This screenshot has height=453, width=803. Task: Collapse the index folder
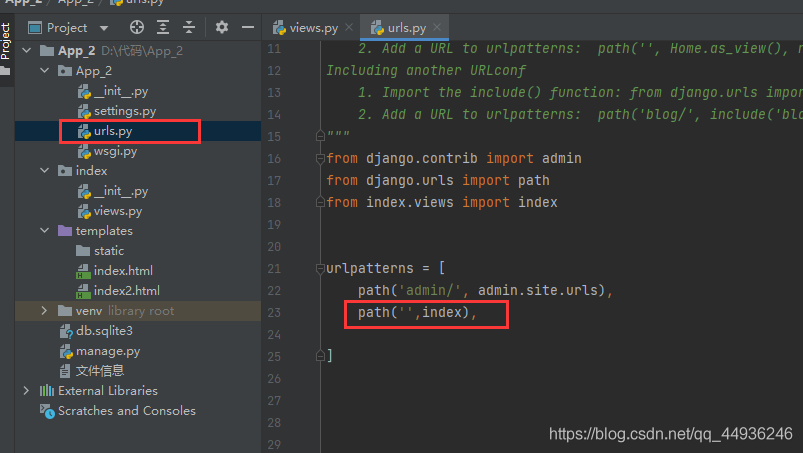[x=45, y=170]
